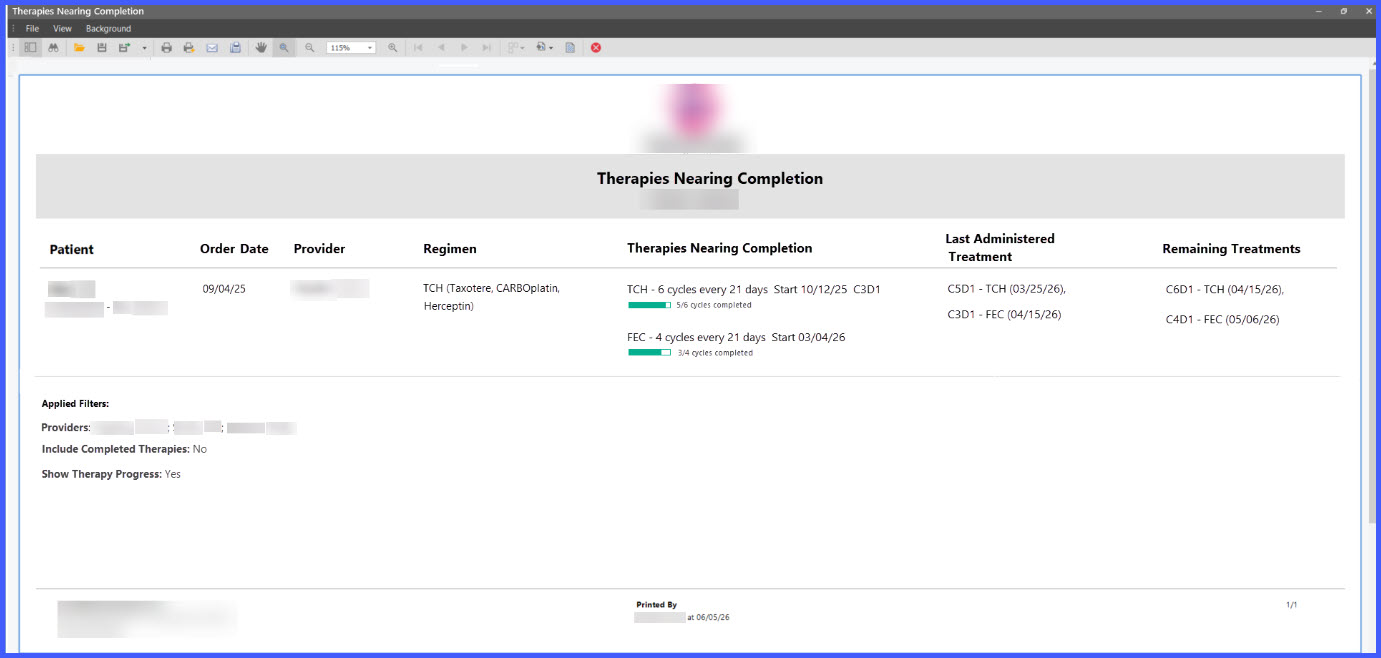Open the 115% zoom level dropdown
The height and width of the screenshot is (658, 1381).
point(369,48)
